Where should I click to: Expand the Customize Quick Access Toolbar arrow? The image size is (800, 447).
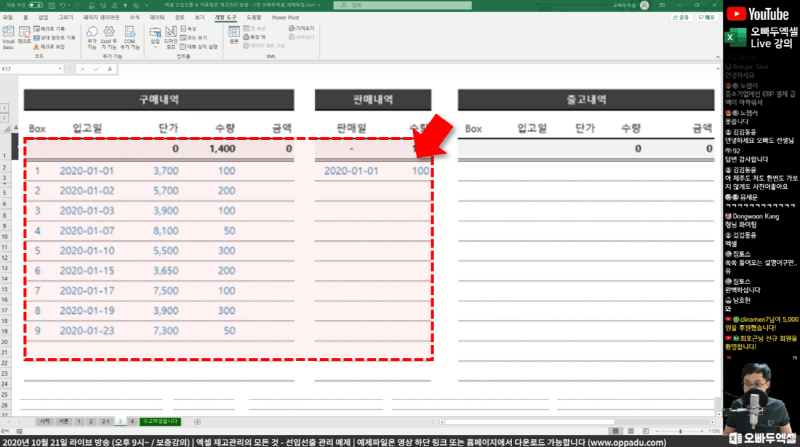pyautogui.click(x=147, y=5)
